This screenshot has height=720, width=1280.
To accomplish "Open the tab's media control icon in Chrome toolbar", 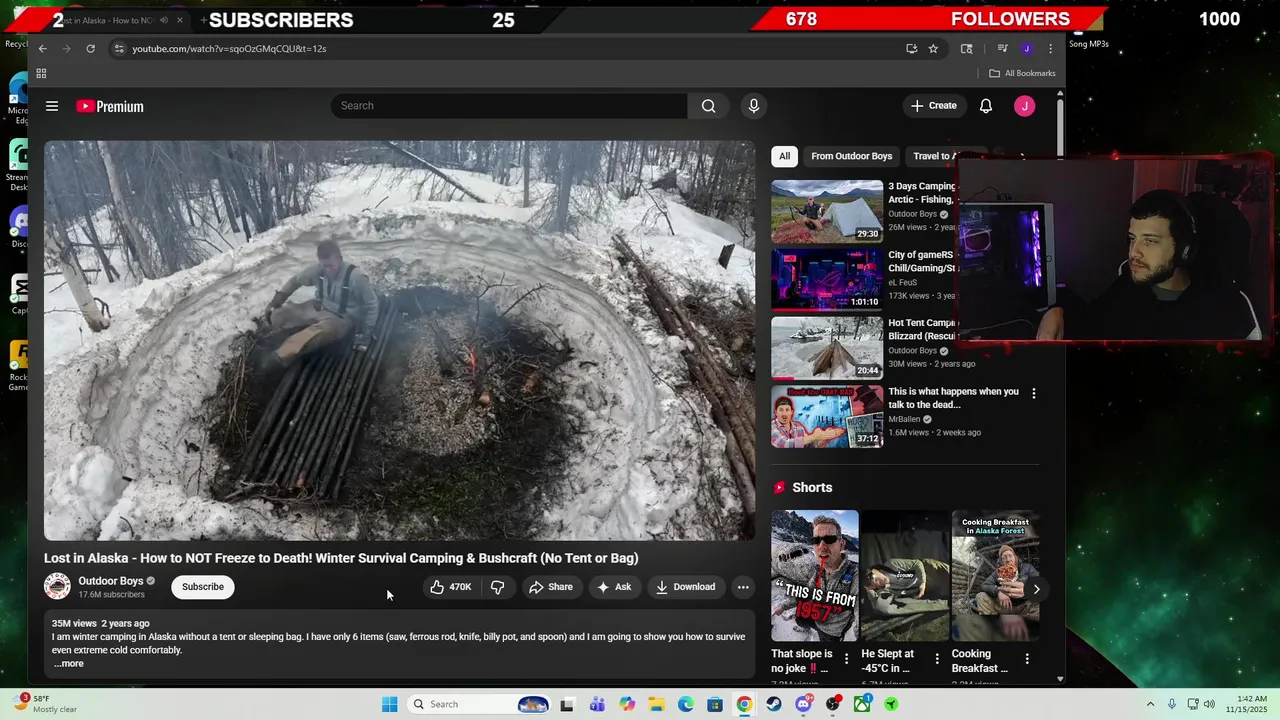I will [1002, 48].
